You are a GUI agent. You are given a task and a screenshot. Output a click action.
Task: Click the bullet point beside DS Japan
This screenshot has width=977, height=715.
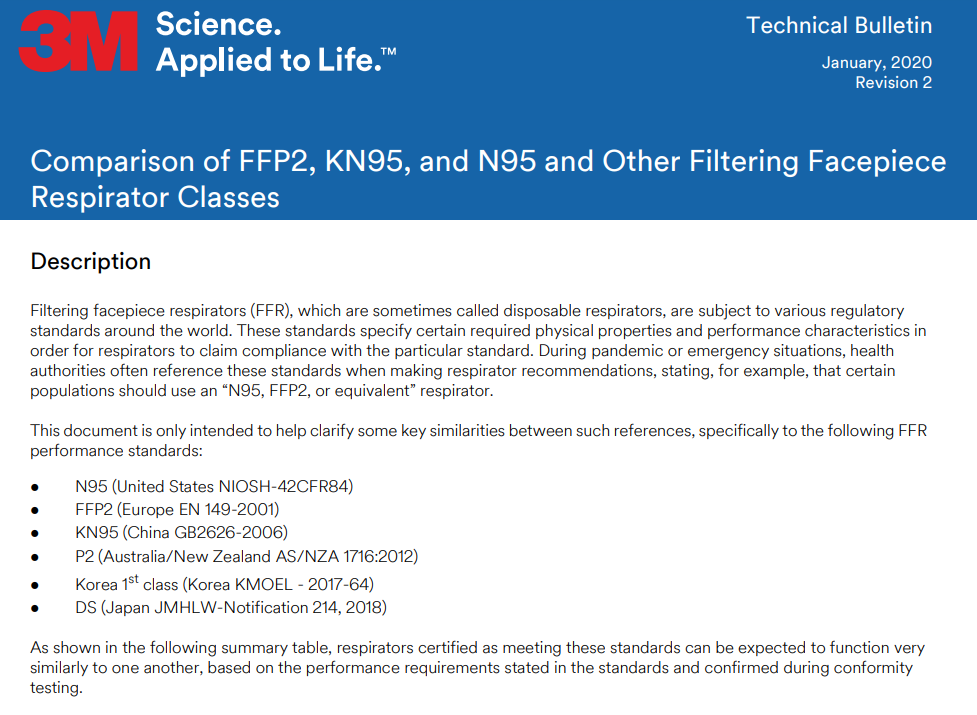(35, 608)
